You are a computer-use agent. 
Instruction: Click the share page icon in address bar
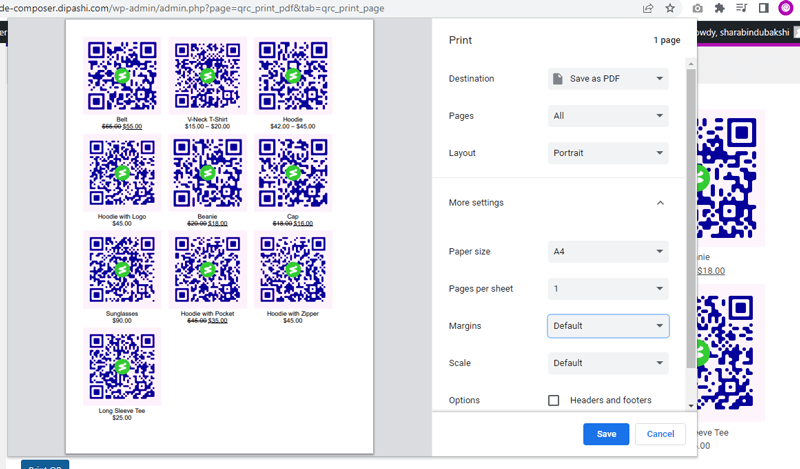tap(648, 8)
